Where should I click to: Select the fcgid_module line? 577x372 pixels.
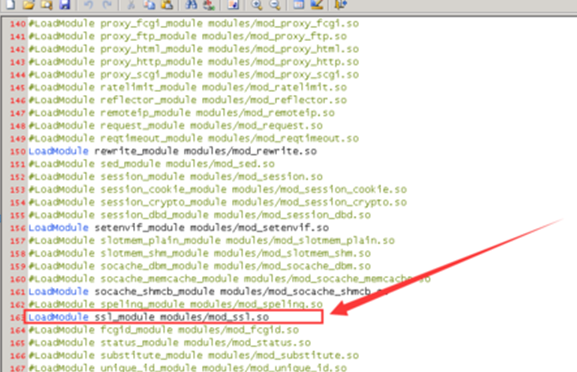[164, 330]
